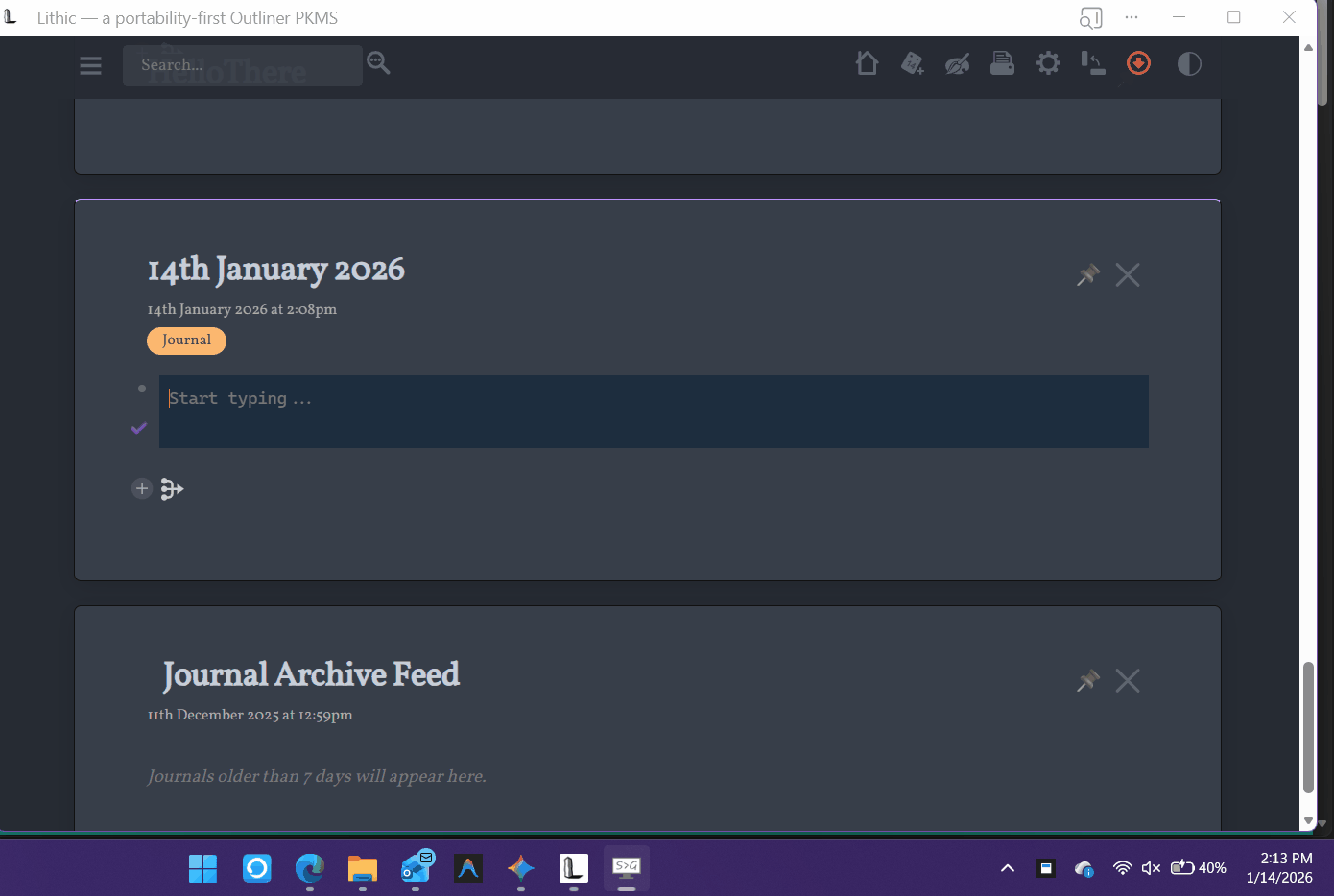This screenshot has width=1334, height=896.
Task: Pin the Journal Archive Feed card
Action: (1087, 681)
